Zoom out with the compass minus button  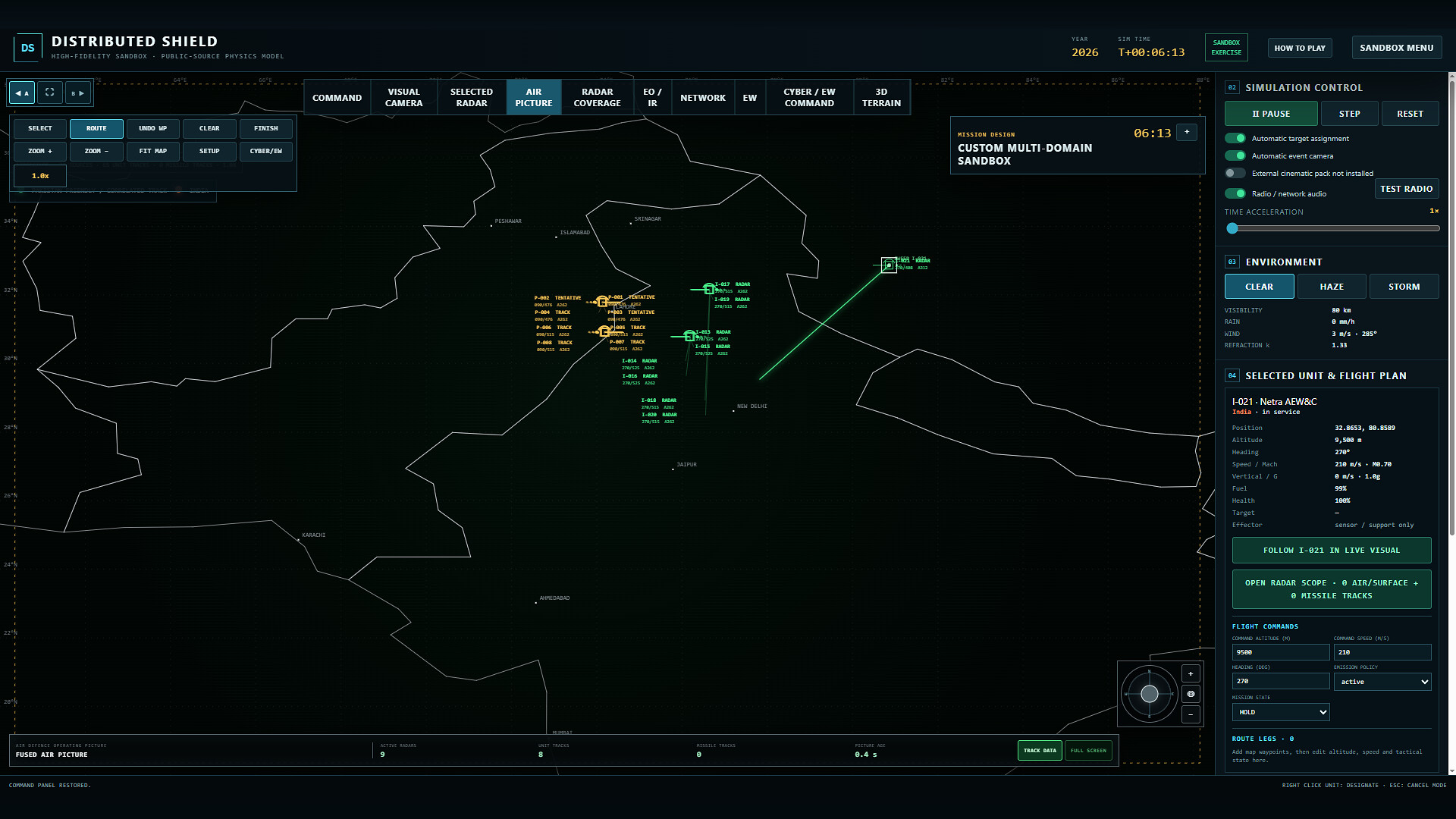point(1191,714)
